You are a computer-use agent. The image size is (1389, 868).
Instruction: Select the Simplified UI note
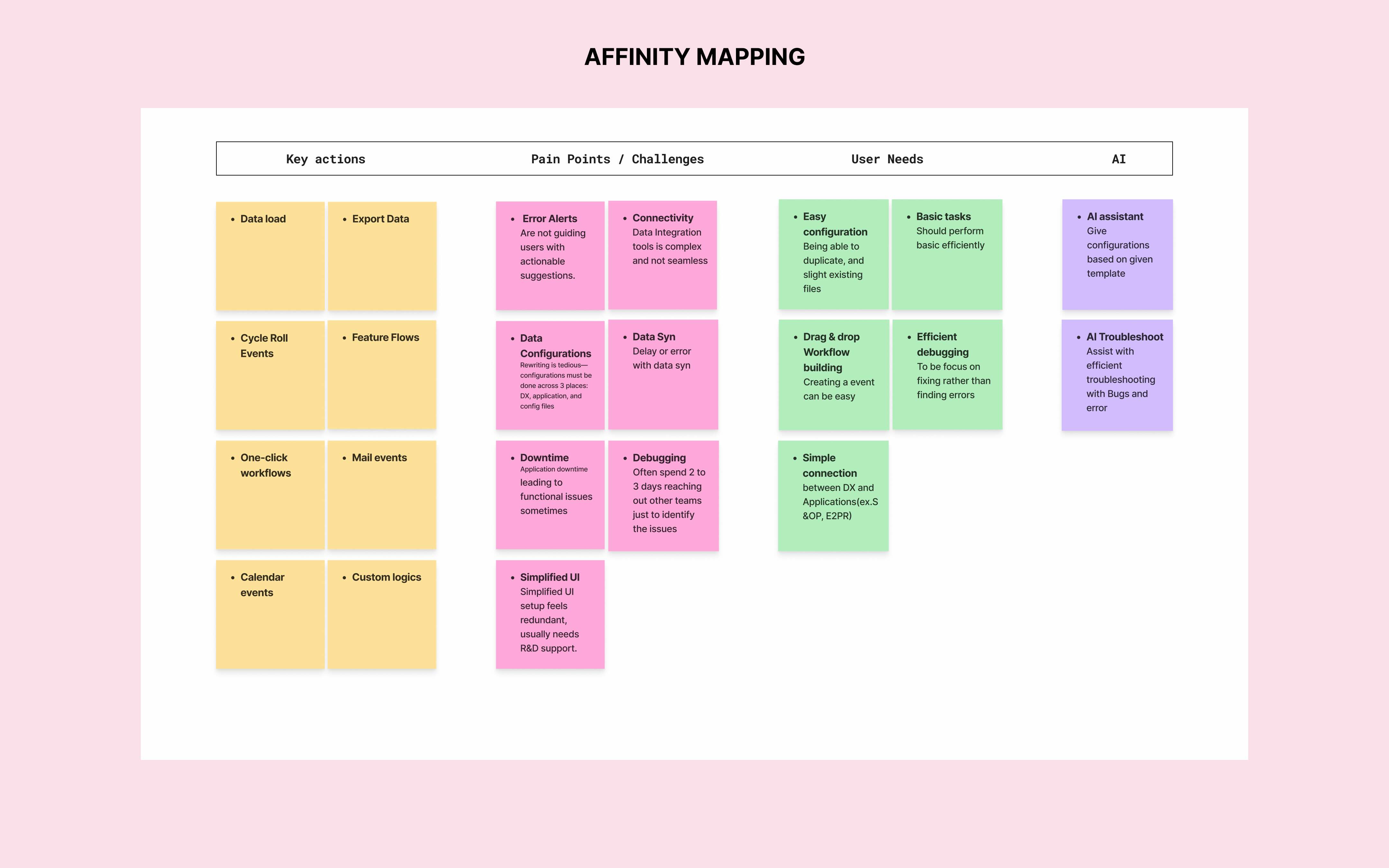point(550,614)
